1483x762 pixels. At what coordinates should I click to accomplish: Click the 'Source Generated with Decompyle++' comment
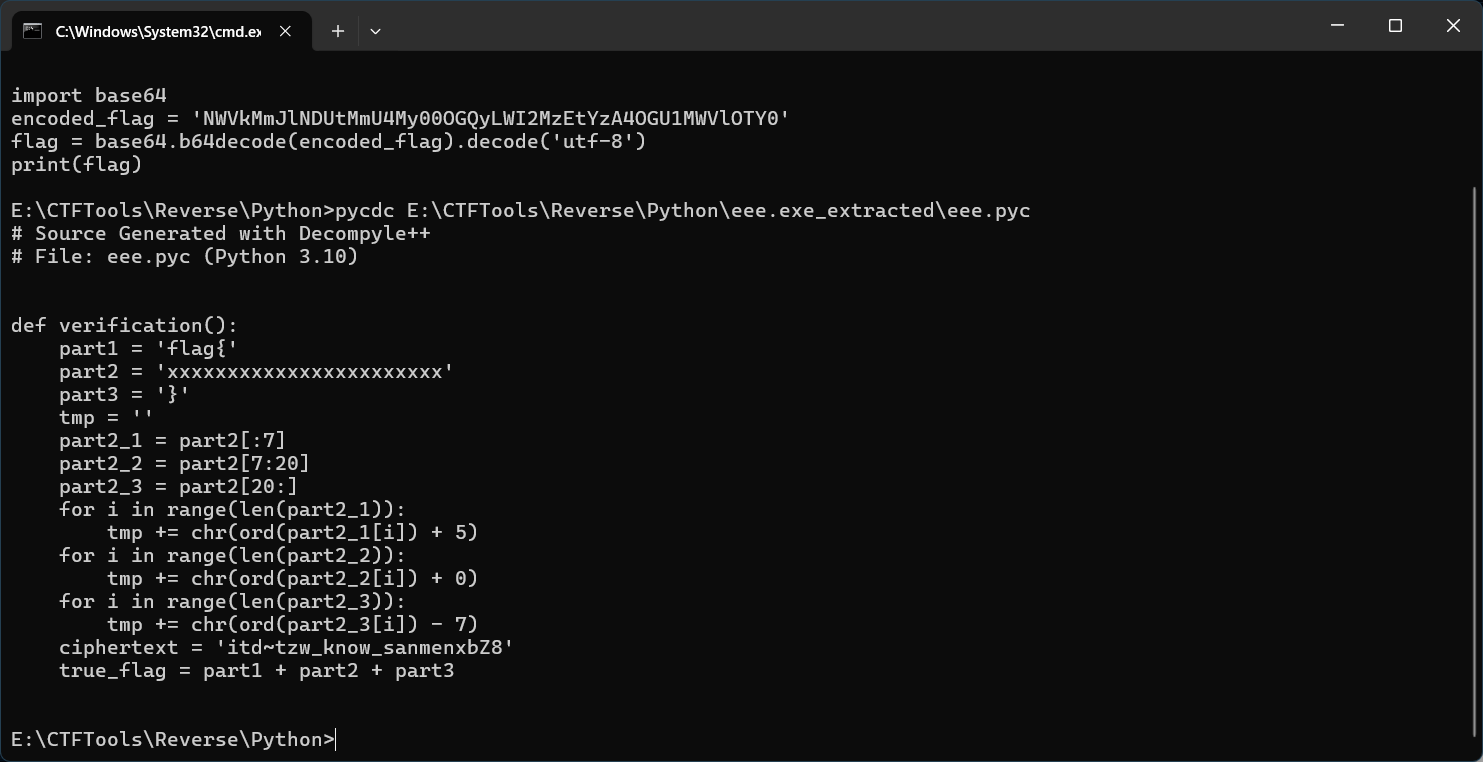coord(232,234)
